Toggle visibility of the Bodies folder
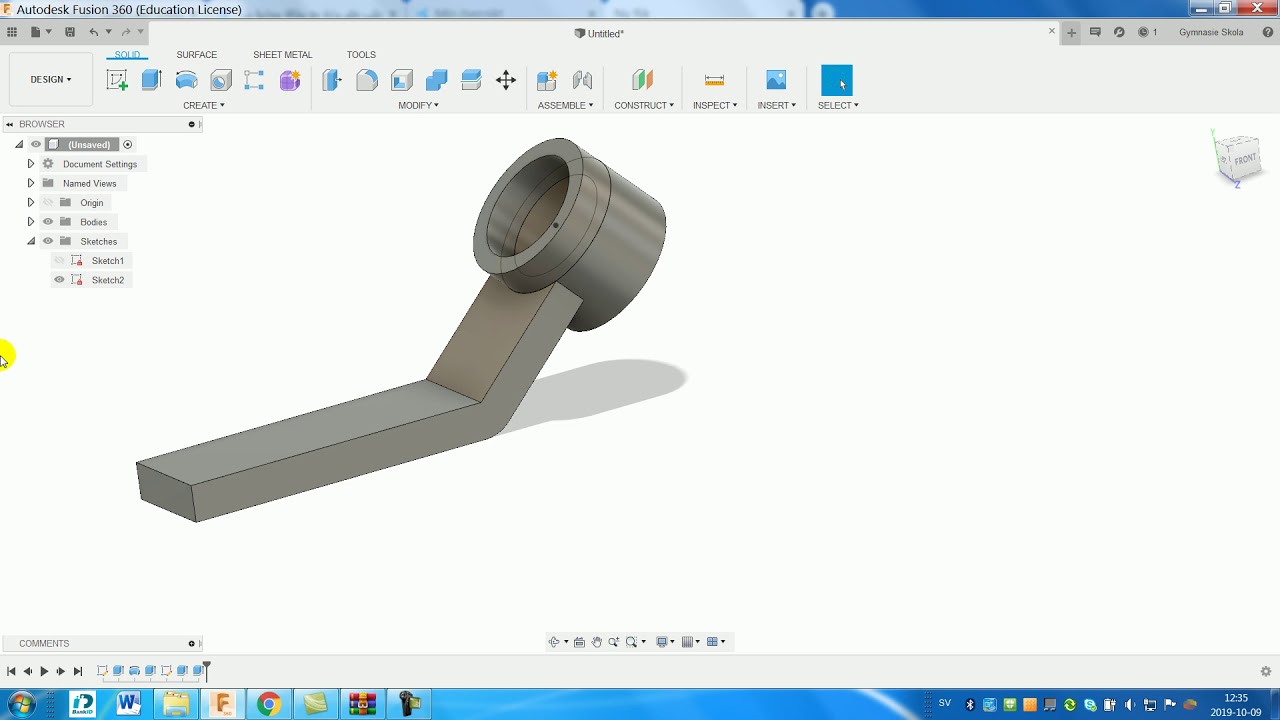Image resolution: width=1280 pixels, height=720 pixels. tap(48, 221)
